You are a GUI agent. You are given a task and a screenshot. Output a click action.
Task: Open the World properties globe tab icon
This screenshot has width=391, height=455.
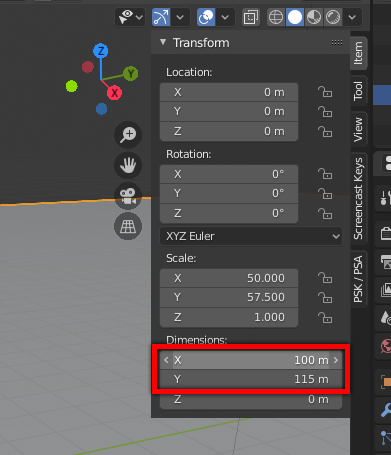(x=385, y=346)
